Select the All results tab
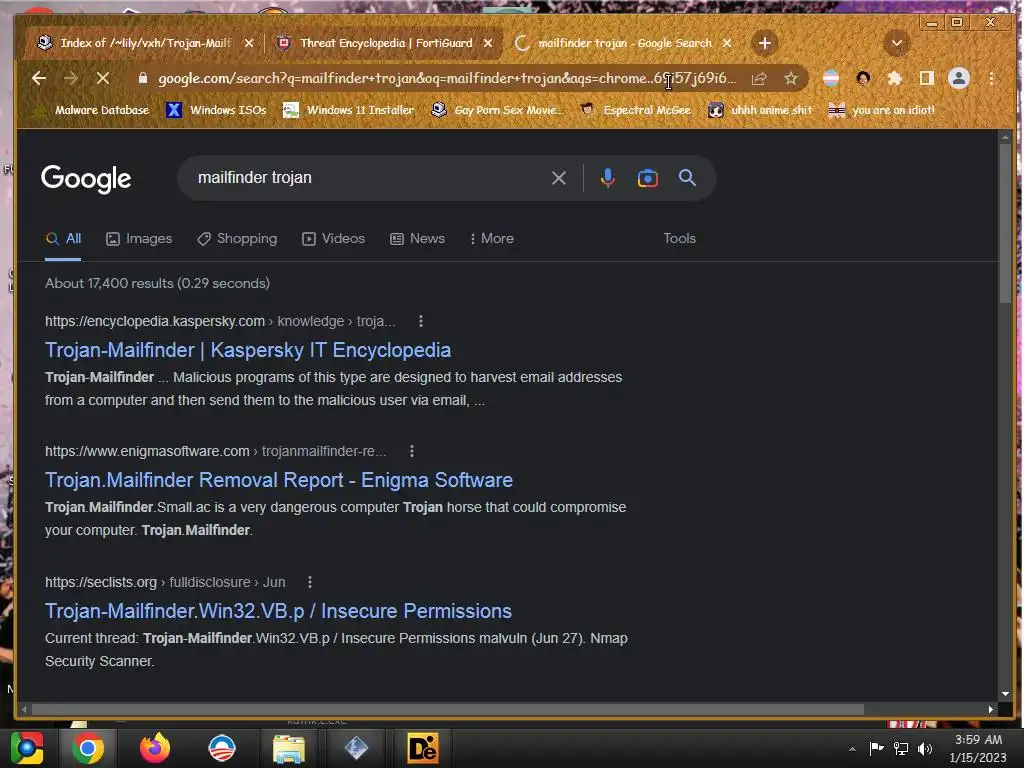The height and width of the screenshot is (768, 1024). 63,239
